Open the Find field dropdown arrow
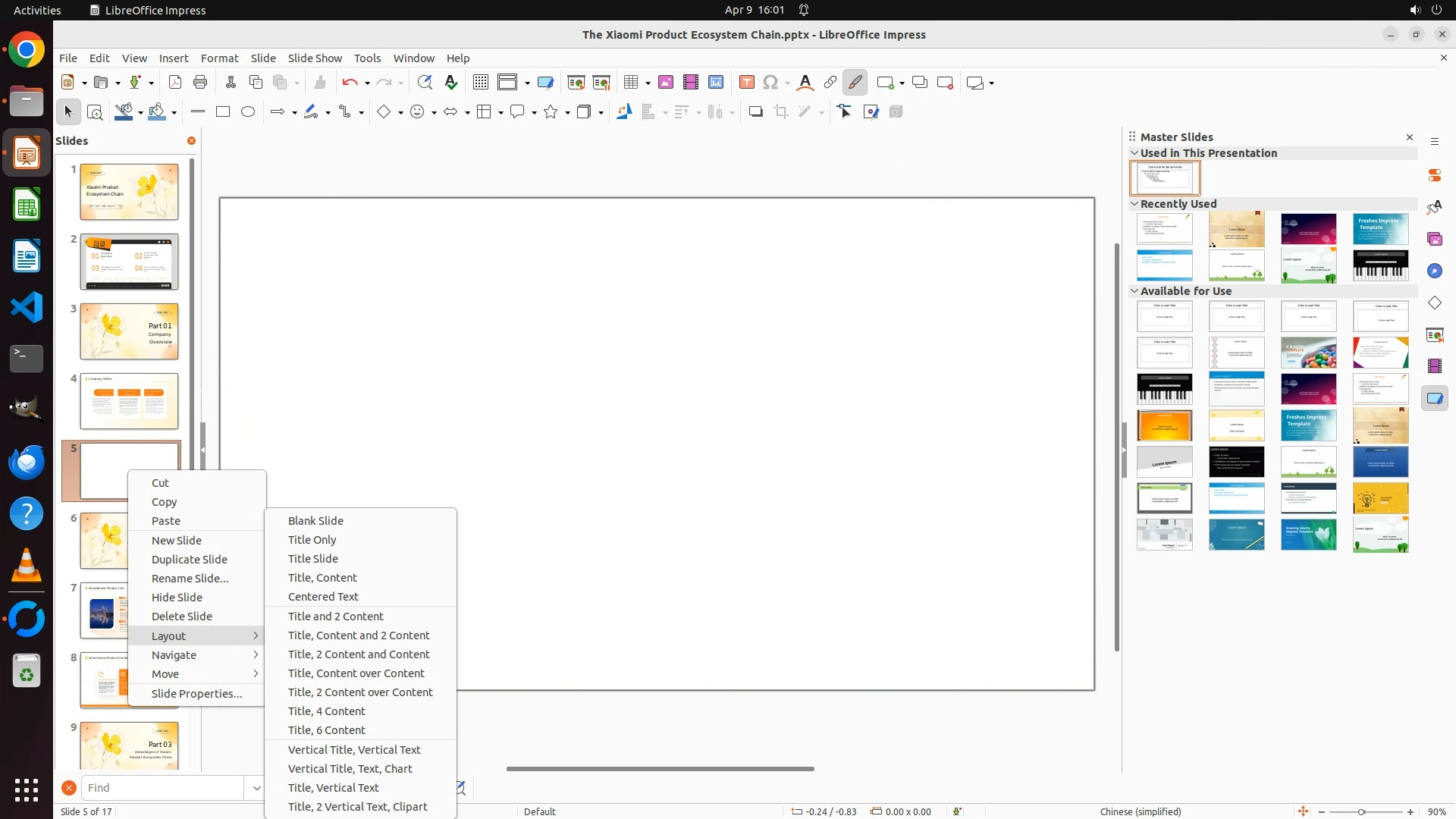 point(256,788)
